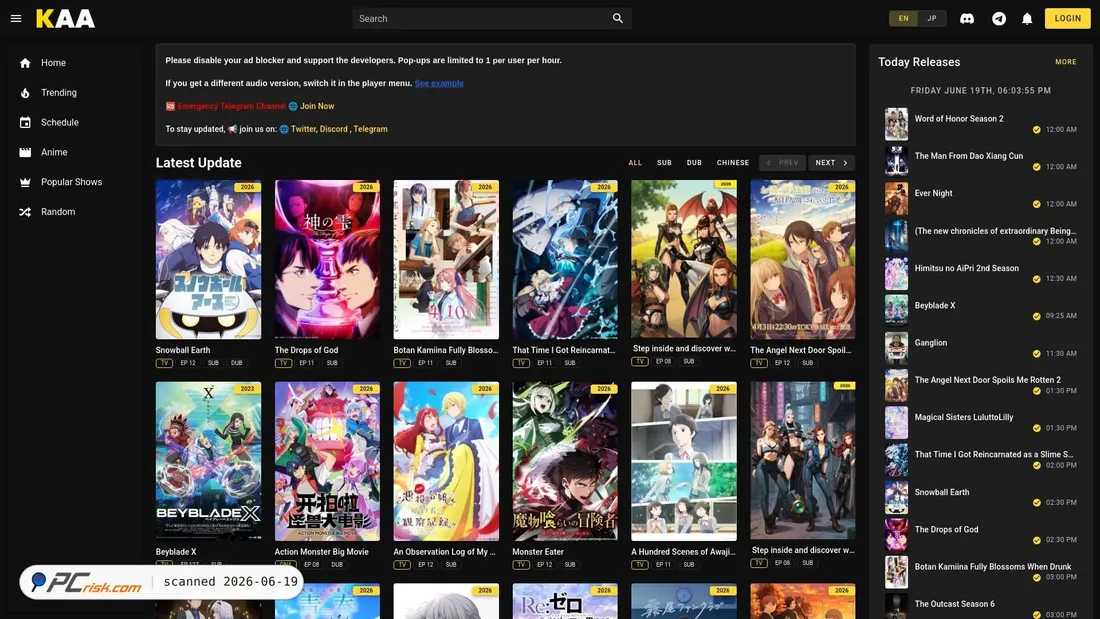Click the Random shuffle icon

coord(25,212)
